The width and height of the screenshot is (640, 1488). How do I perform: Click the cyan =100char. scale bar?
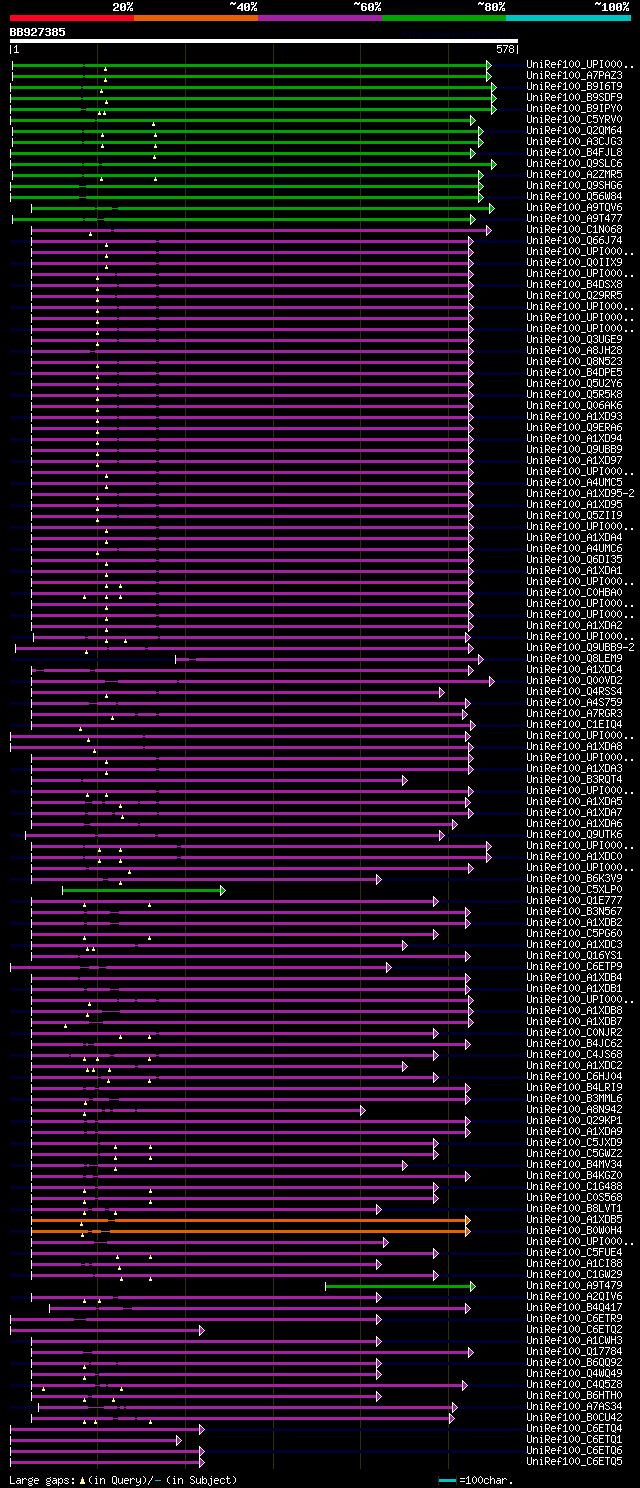tap(447, 1480)
